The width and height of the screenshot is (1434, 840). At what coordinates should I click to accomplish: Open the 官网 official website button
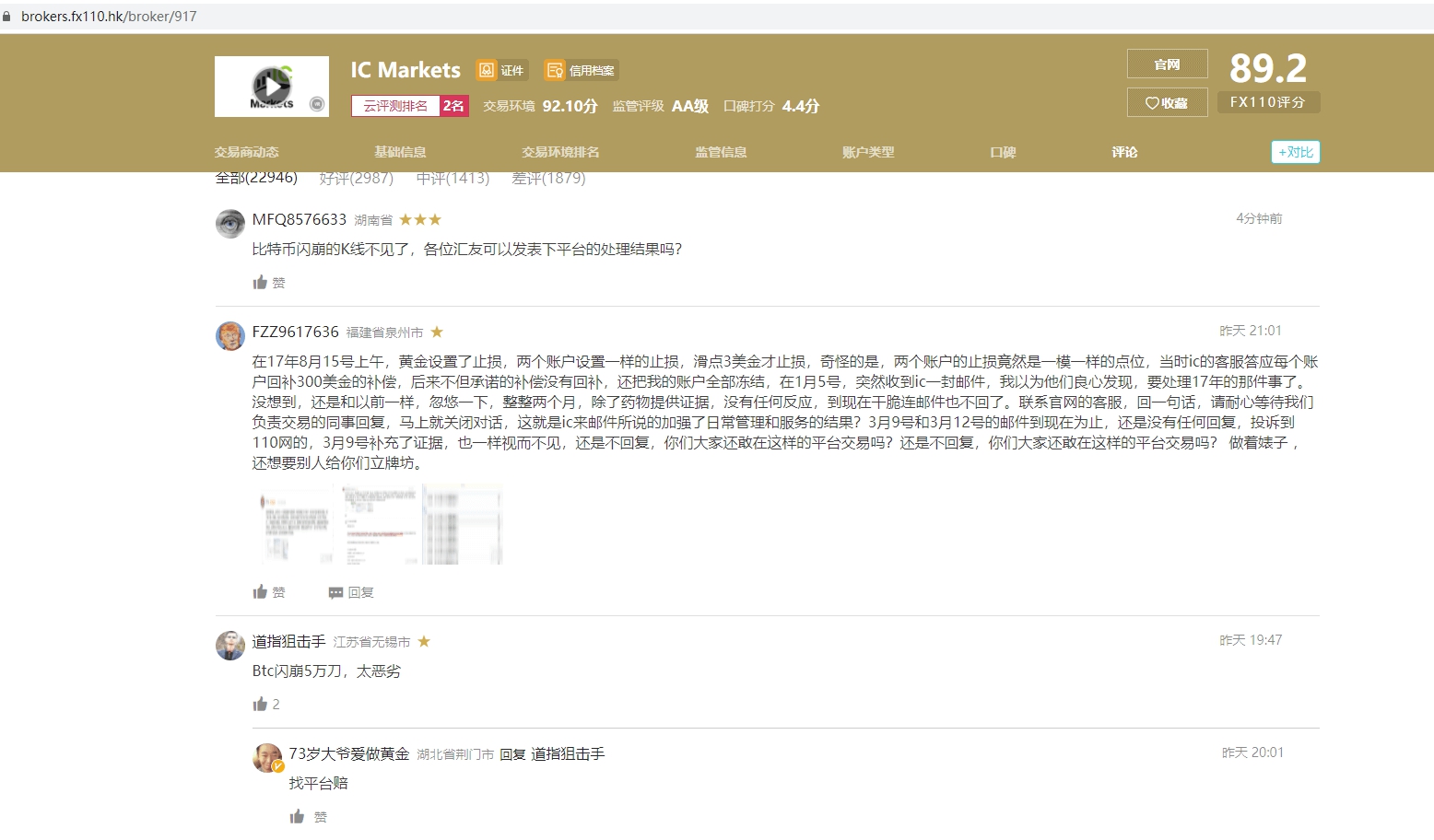(x=1168, y=64)
